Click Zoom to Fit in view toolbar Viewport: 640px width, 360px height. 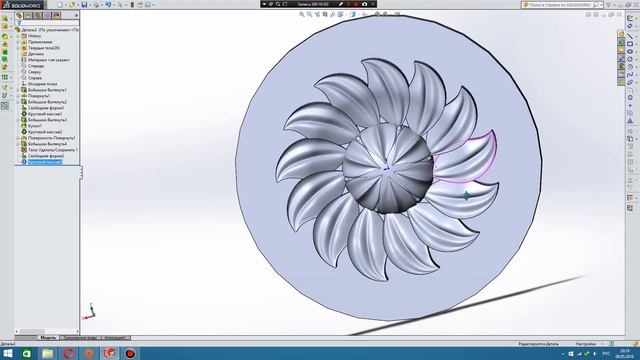302,15
